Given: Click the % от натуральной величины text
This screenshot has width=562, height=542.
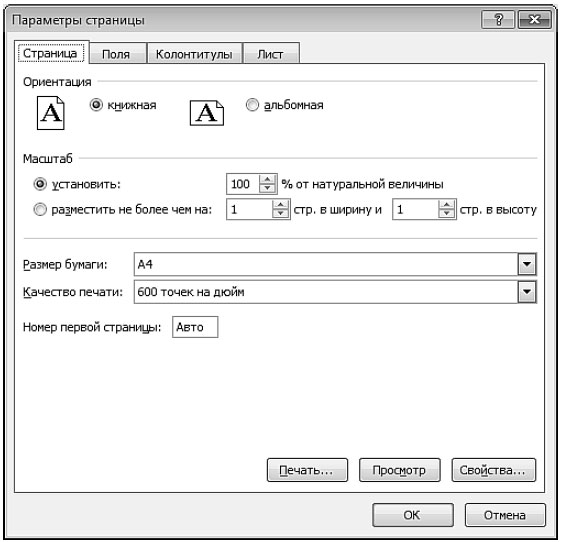Looking at the screenshot, I should (362, 184).
